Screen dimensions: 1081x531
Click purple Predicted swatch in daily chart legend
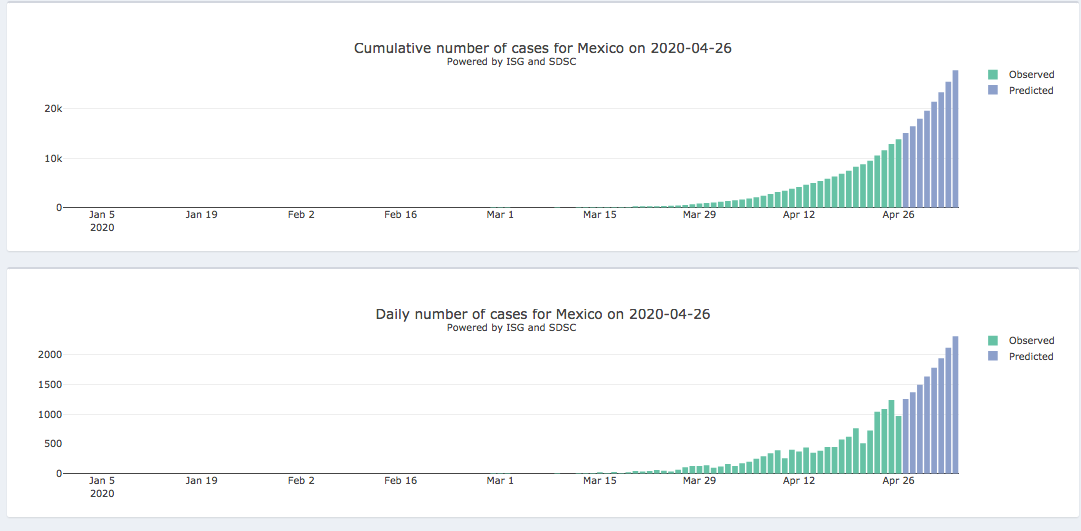tap(993, 357)
